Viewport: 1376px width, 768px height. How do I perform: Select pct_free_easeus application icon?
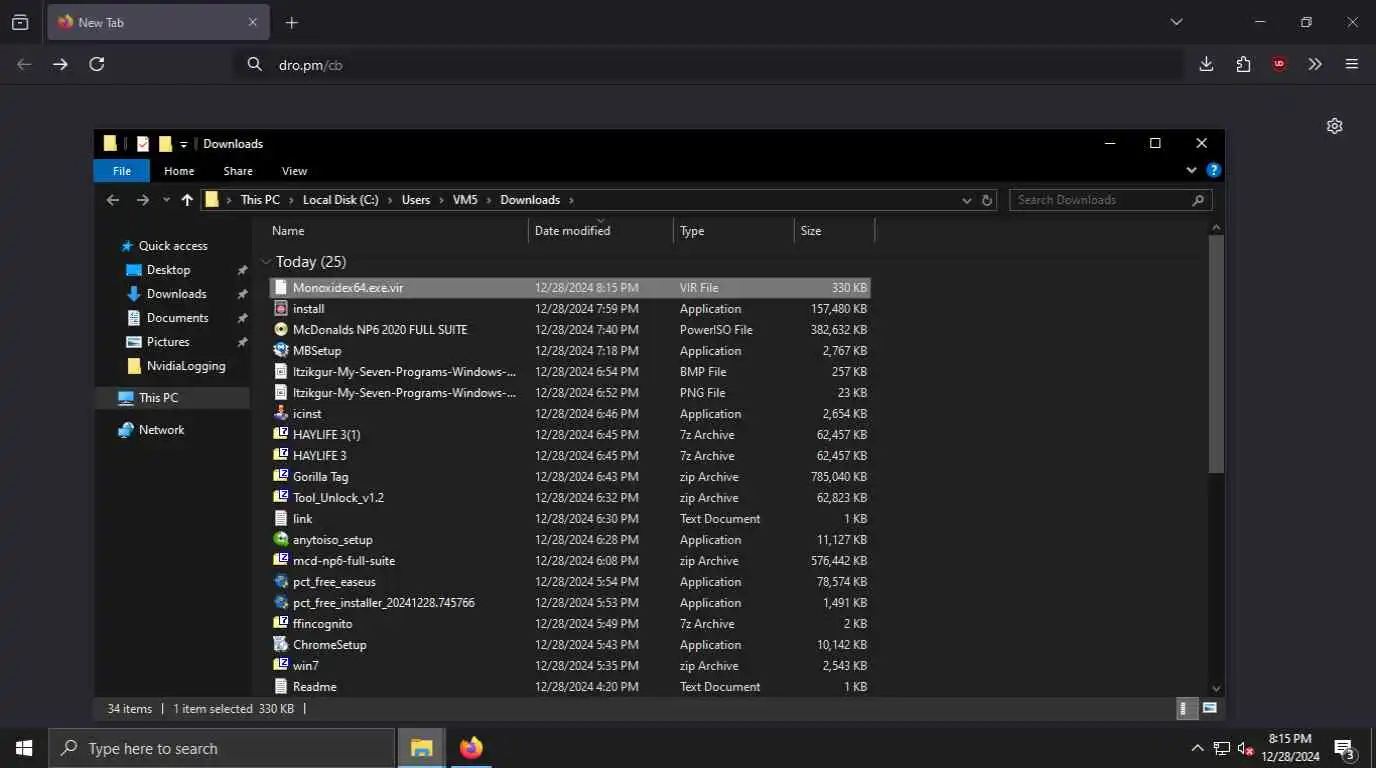[281, 582]
